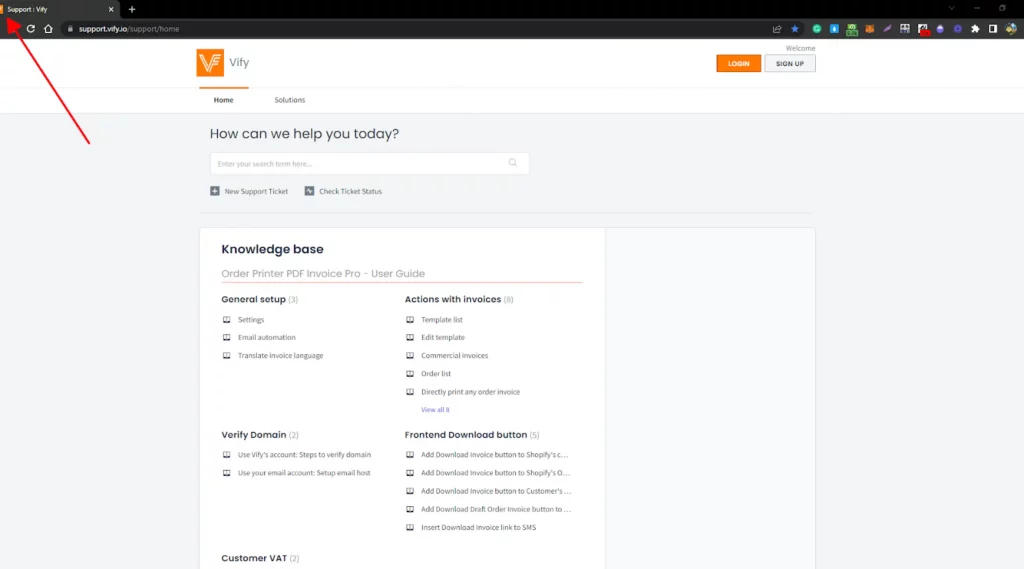The image size is (1024, 569).
Task: Open the Extensions puzzle-piece menu
Action: (975, 29)
